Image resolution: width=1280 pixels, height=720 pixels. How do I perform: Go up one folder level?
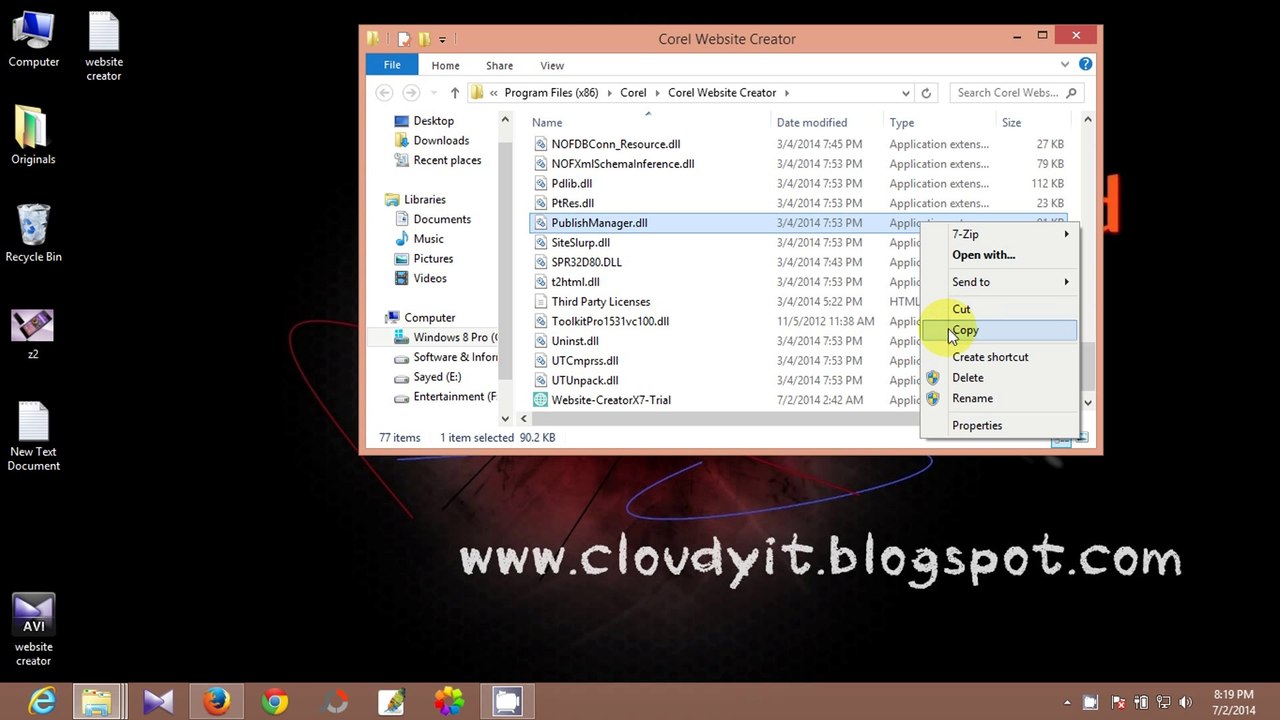(454, 93)
